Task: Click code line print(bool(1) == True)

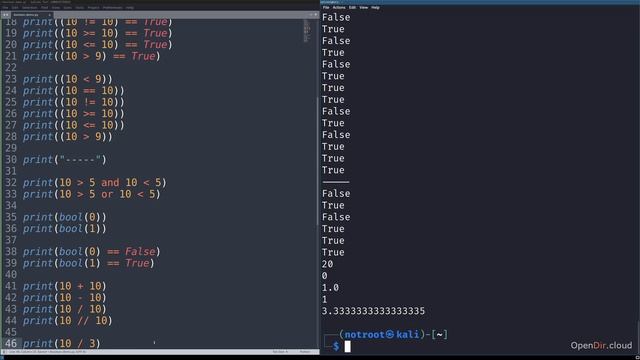Action: point(89,263)
